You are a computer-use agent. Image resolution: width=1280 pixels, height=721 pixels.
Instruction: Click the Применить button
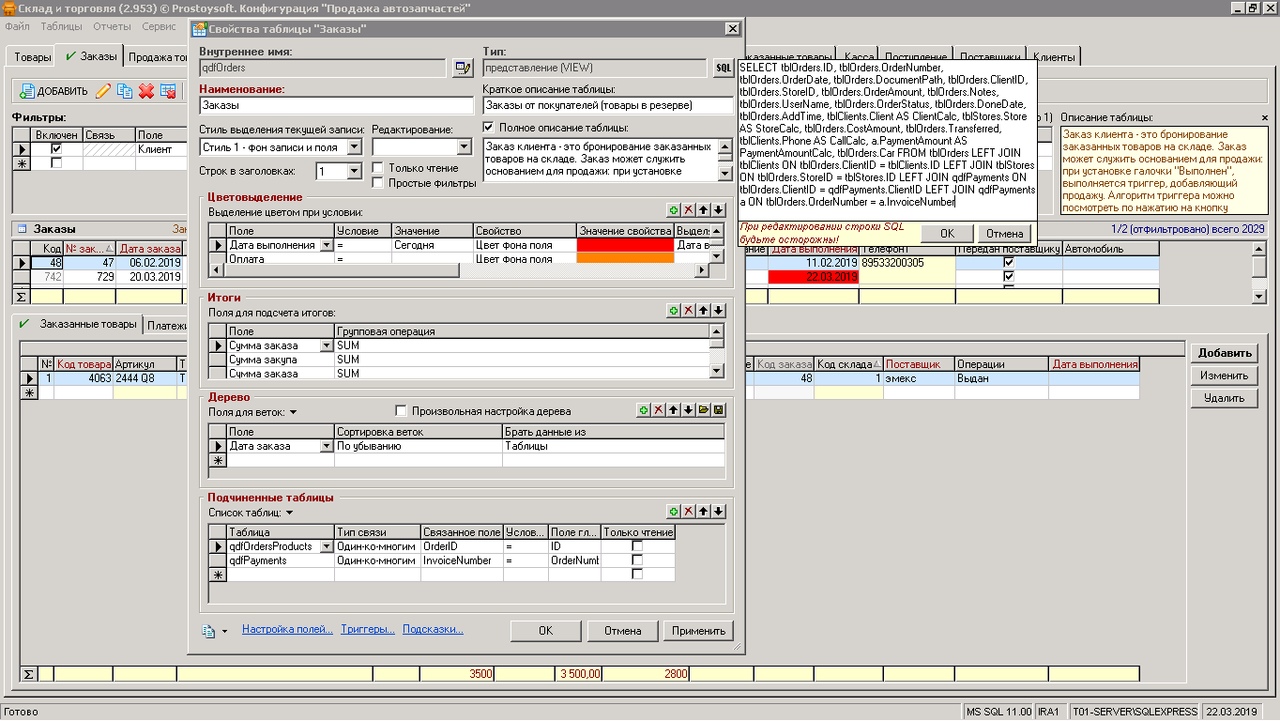coord(698,631)
